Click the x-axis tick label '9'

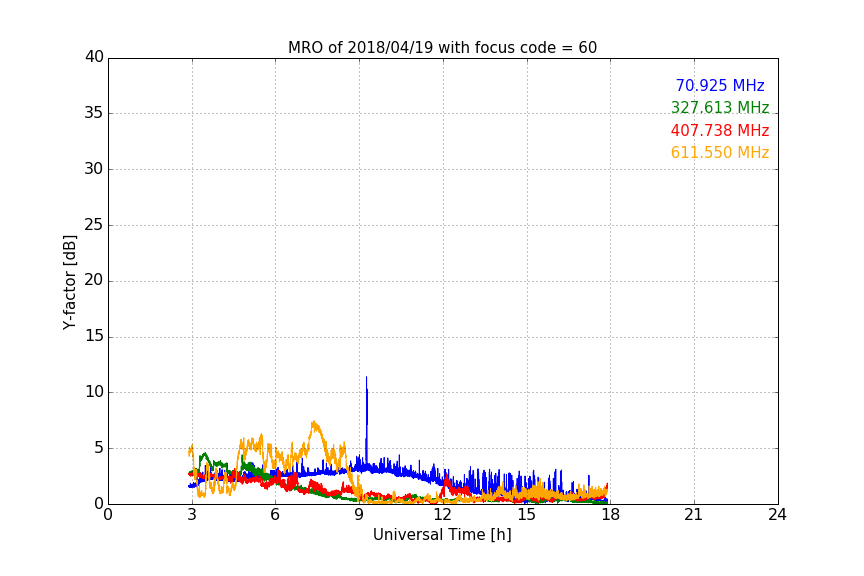[359, 515]
